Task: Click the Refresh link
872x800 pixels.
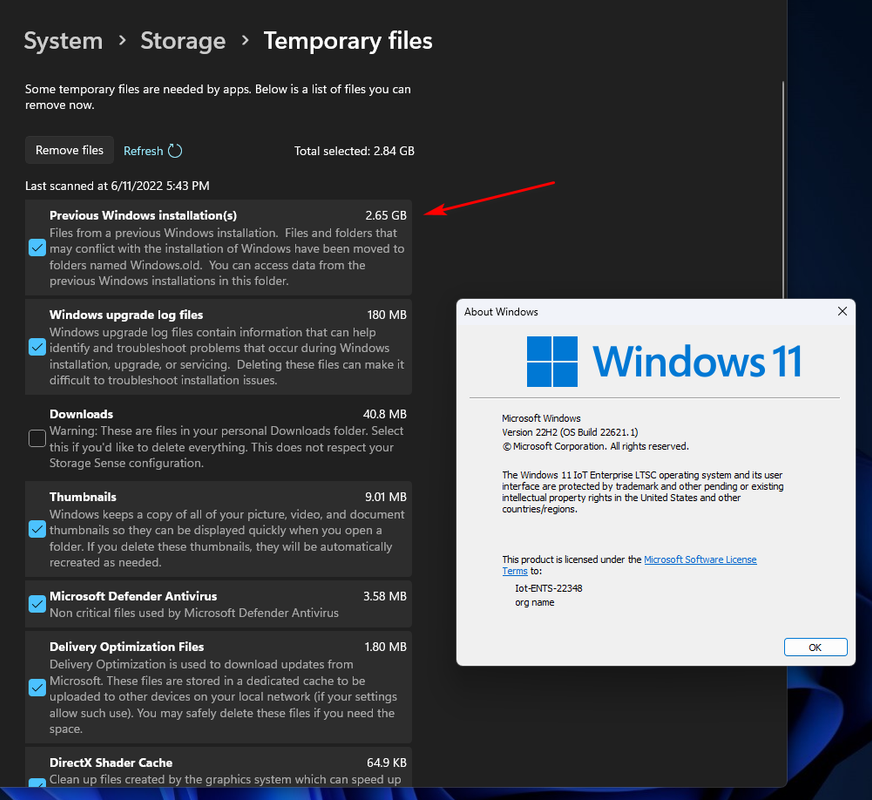Action: [x=143, y=151]
